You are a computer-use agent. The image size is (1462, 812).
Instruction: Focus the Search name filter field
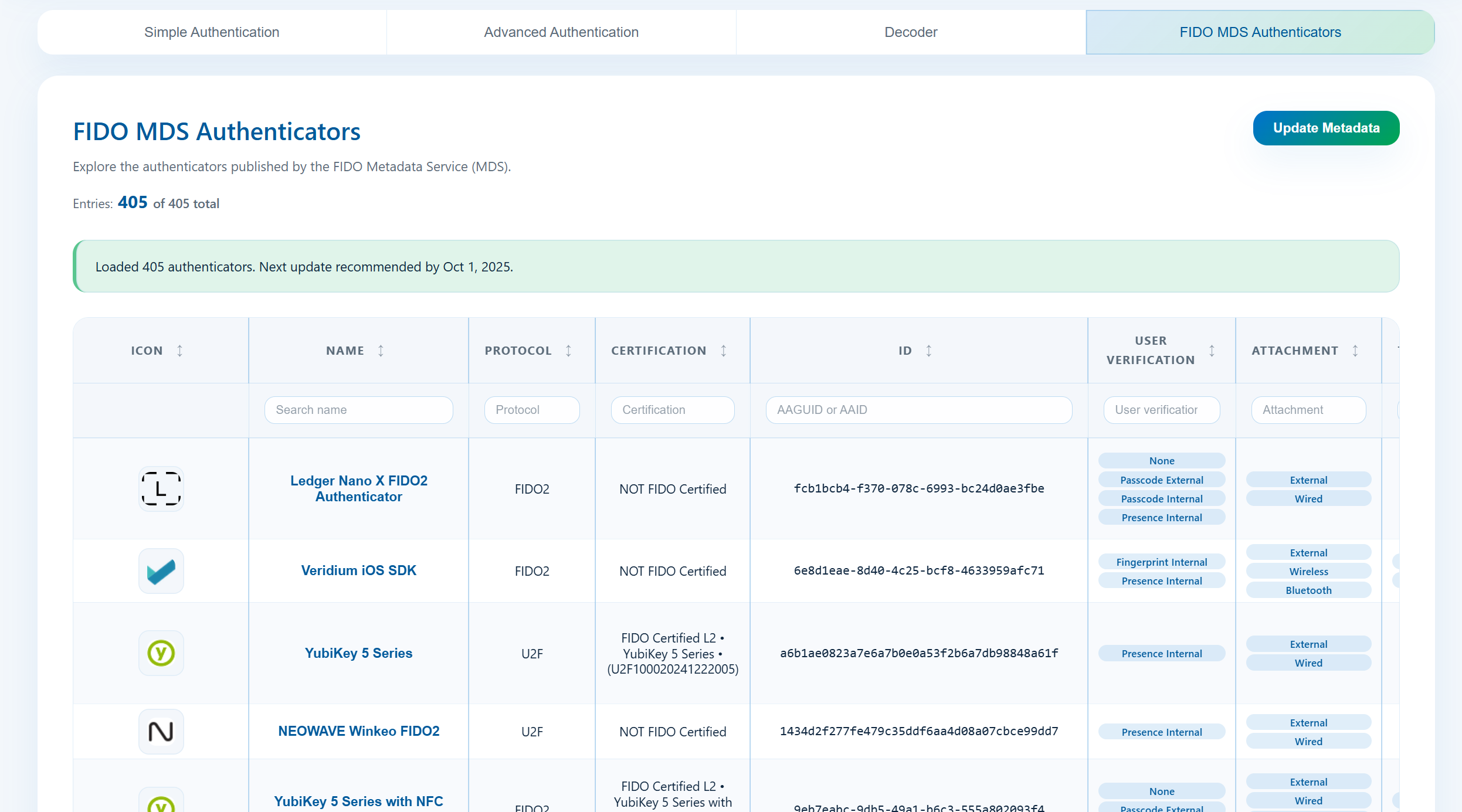[359, 410]
